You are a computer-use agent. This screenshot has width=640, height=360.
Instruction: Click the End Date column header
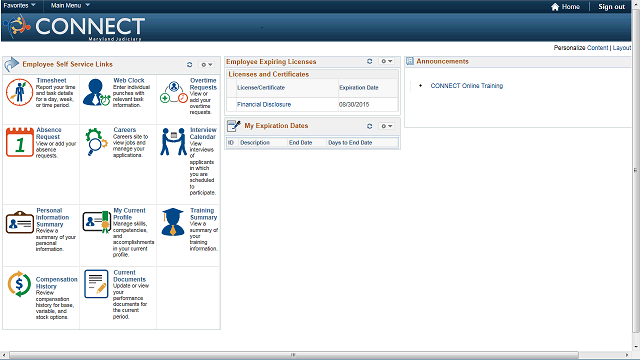click(x=300, y=143)
